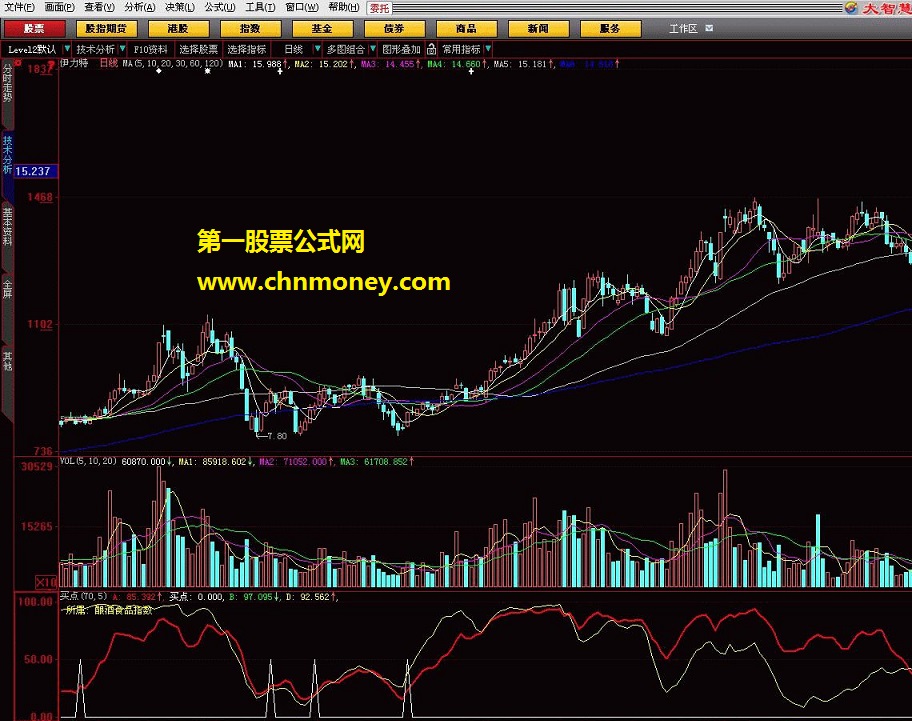Select the 债券 category button

pyautogui.click(x=394, y=28)
